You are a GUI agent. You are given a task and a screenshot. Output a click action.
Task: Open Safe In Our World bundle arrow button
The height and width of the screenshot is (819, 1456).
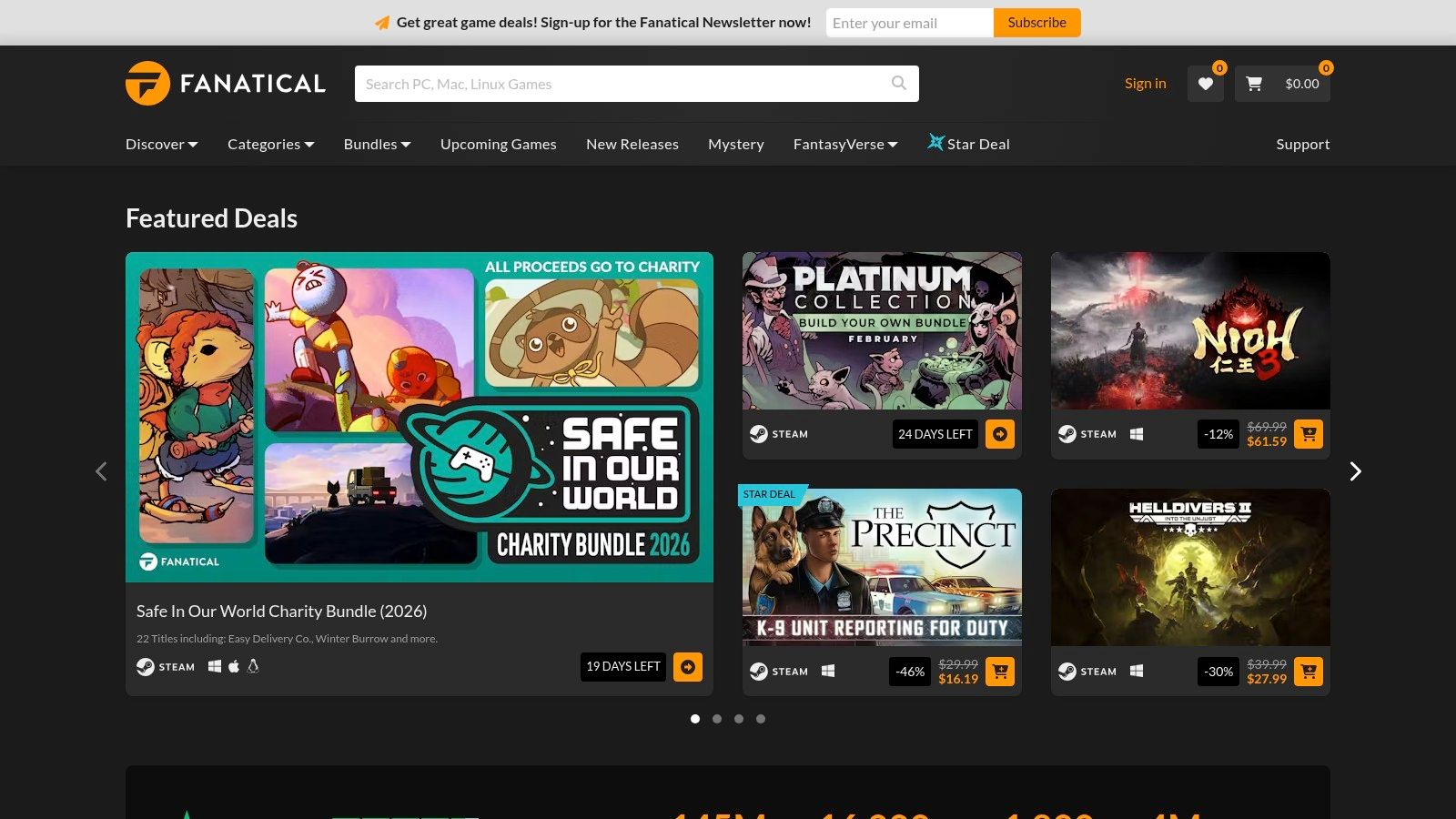click(x=688, y=667)
